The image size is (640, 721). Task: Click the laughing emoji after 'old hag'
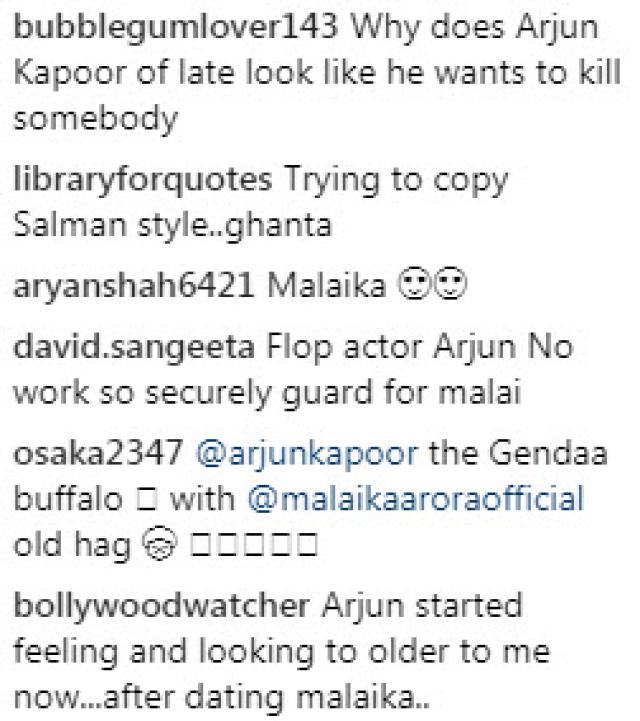click(160, 544)
